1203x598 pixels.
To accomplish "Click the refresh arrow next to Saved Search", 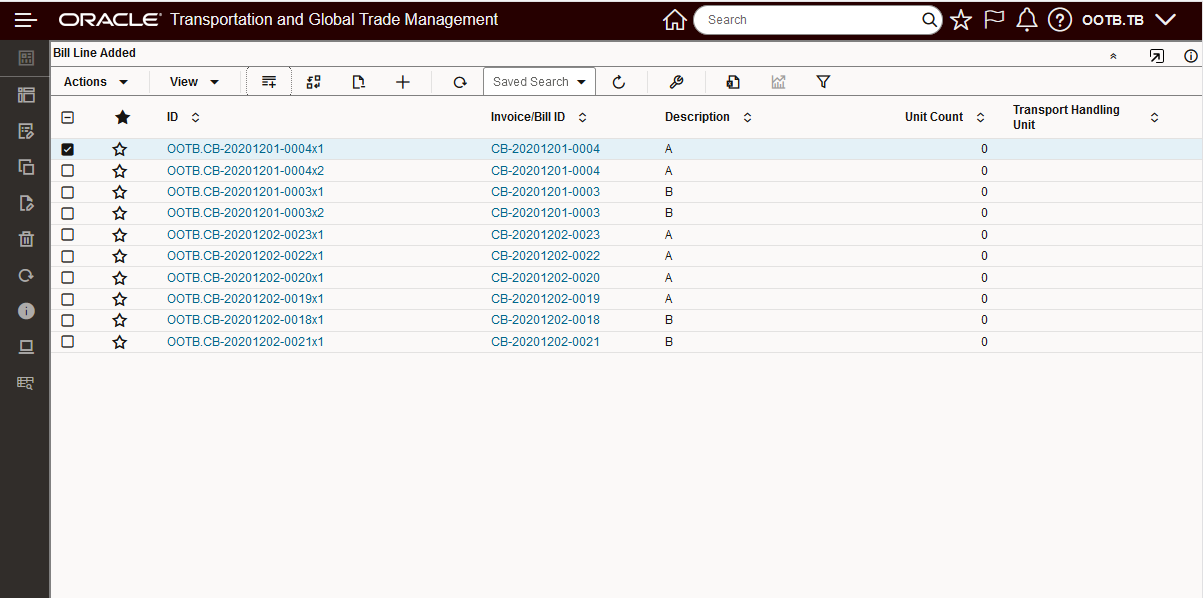I will [x=620, y=81].
